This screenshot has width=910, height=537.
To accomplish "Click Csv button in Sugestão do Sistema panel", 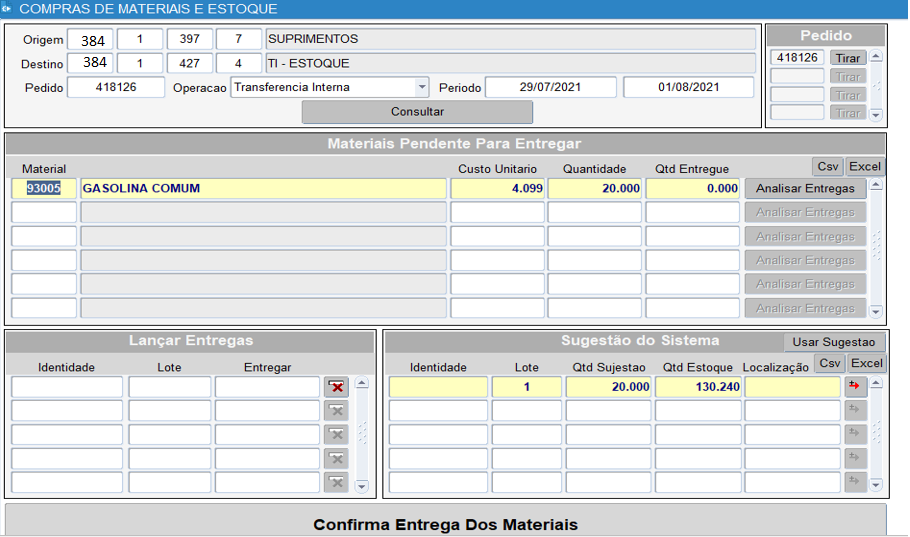I will click(829, 363).
